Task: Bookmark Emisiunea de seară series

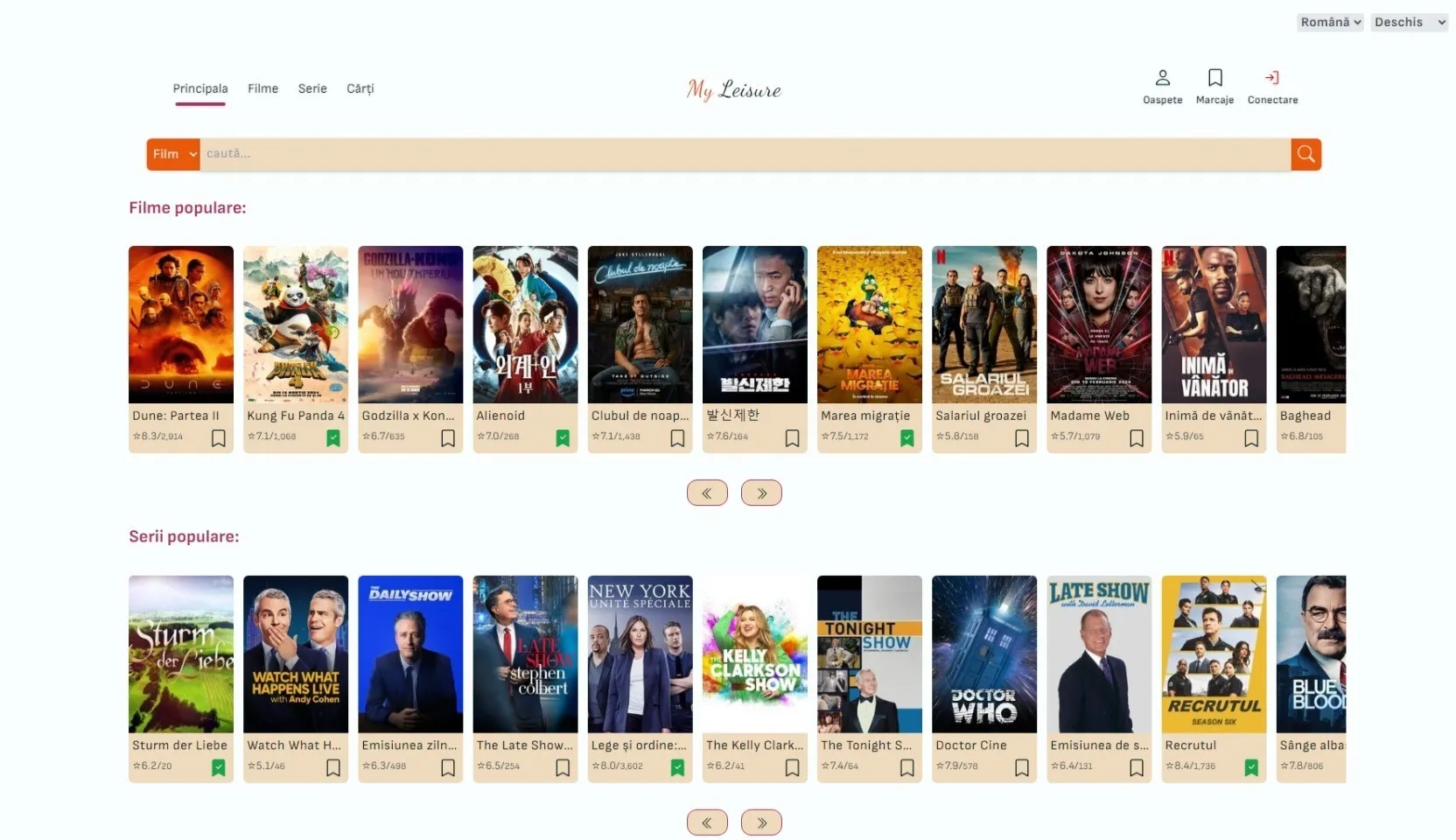Action: [1137, 767]
